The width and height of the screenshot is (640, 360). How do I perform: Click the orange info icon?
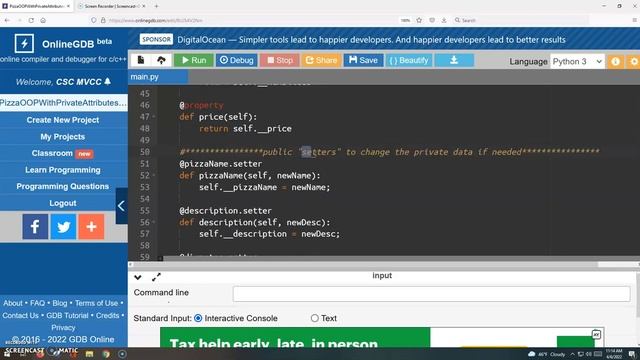[x=616, y=62]
